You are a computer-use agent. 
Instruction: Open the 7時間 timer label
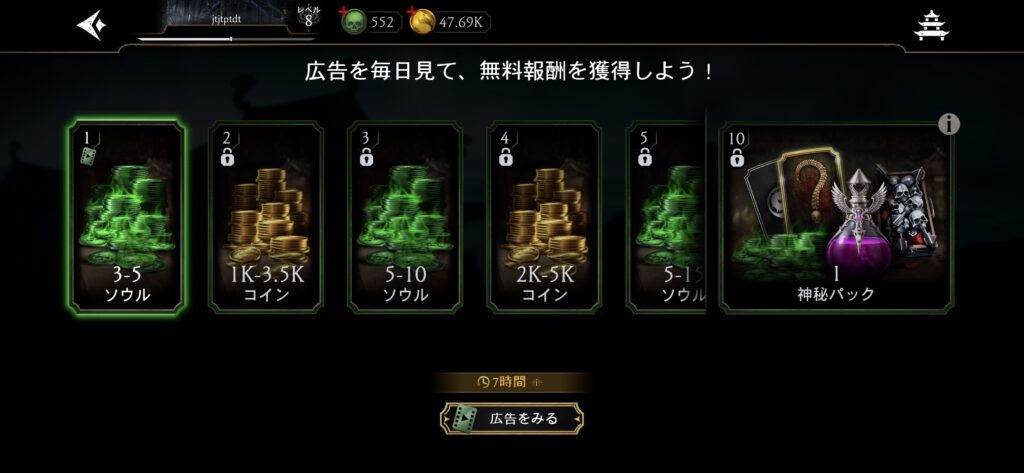502,383
